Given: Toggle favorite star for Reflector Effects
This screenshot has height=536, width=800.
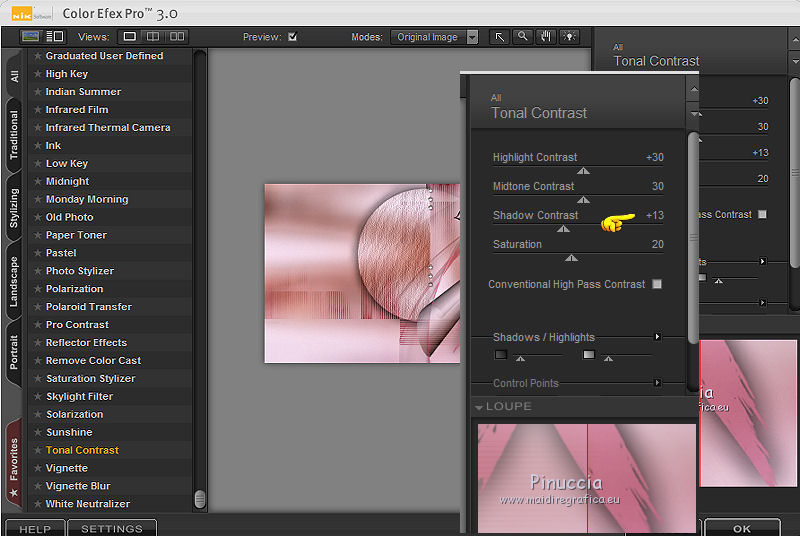Looking at the screenshot, I should tap(37, 342).
